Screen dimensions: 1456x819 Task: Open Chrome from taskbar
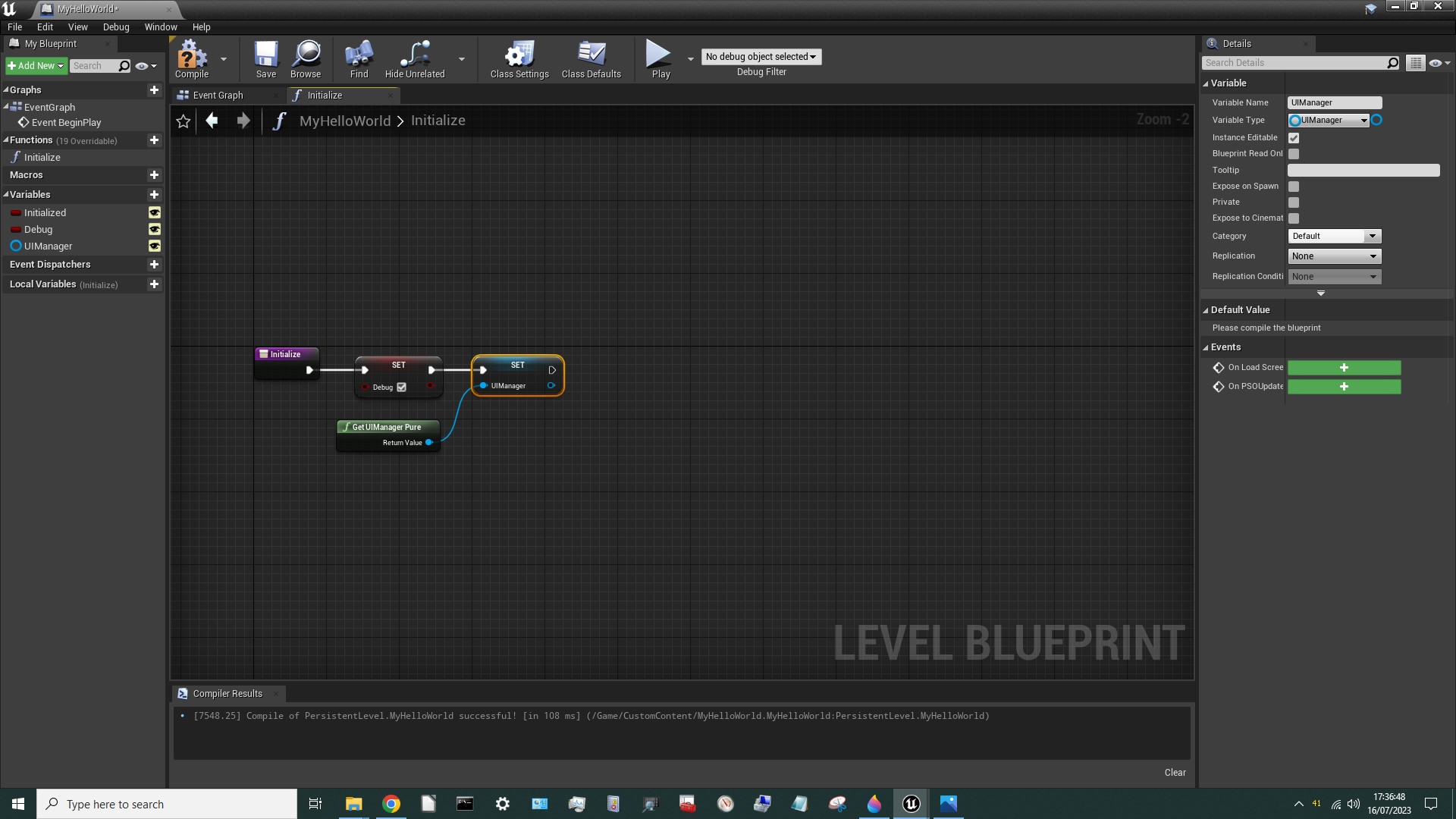pos(391,804)
